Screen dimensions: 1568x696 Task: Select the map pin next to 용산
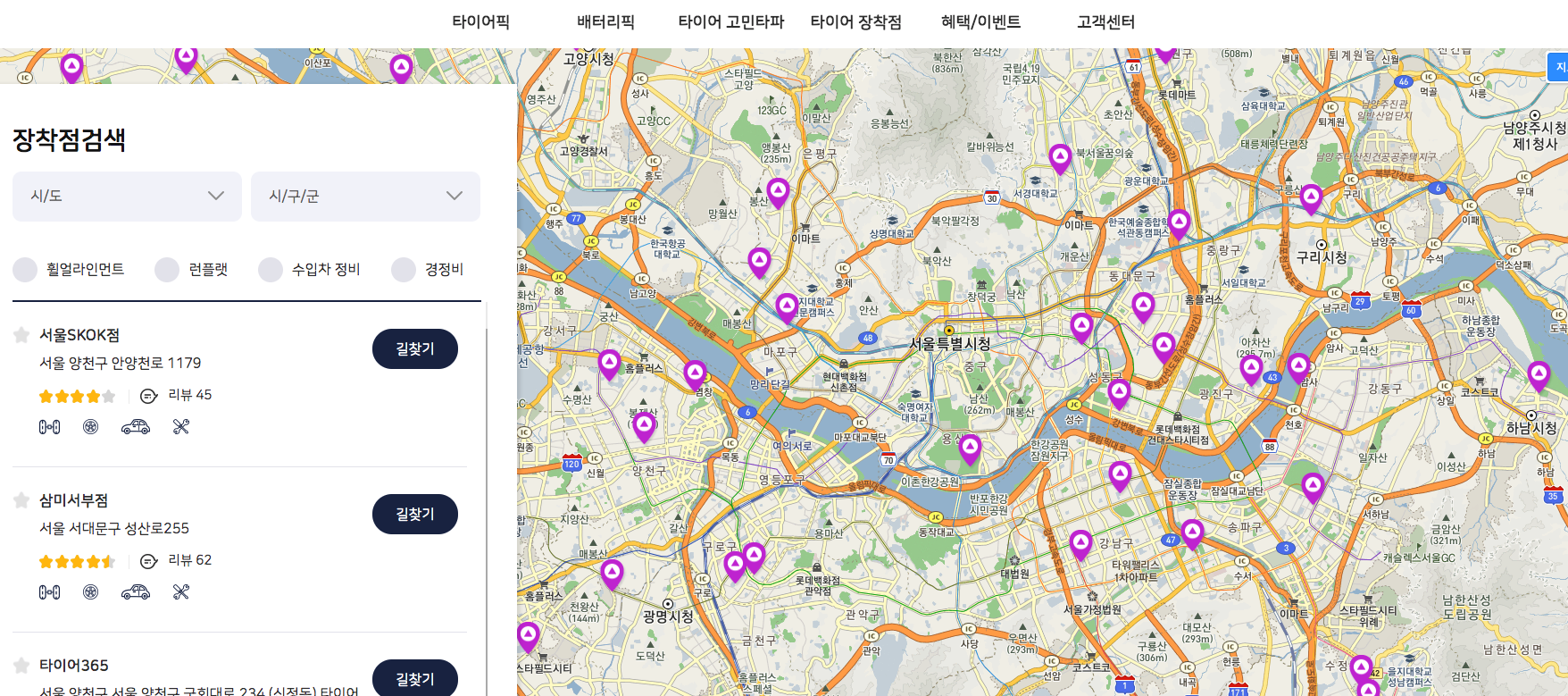(x=971, y=449)
